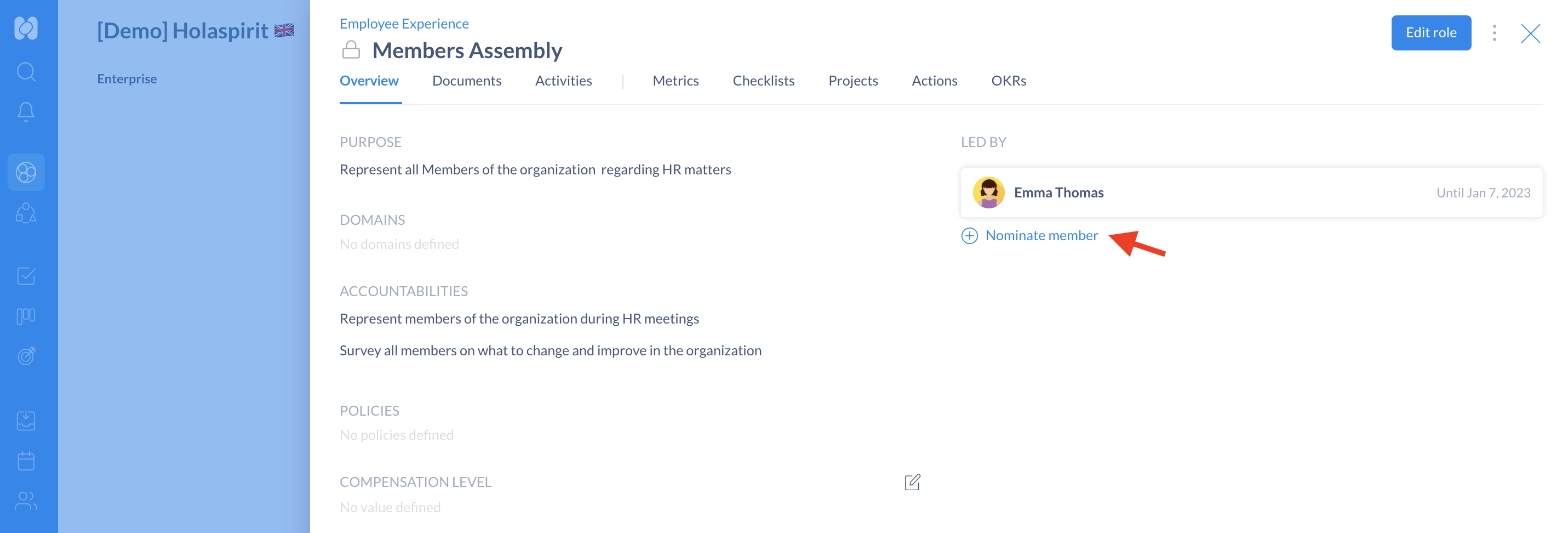Click purpose text about HR matters

pos(535,169)
